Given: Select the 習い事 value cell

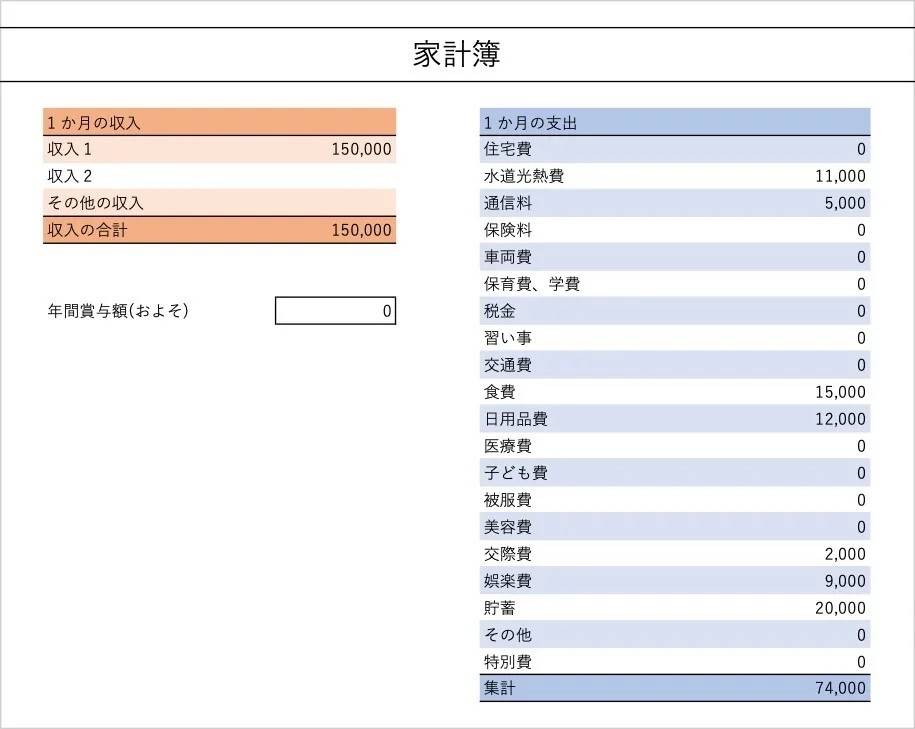Looking at the screenshot, I should click(x=861, y=338).
